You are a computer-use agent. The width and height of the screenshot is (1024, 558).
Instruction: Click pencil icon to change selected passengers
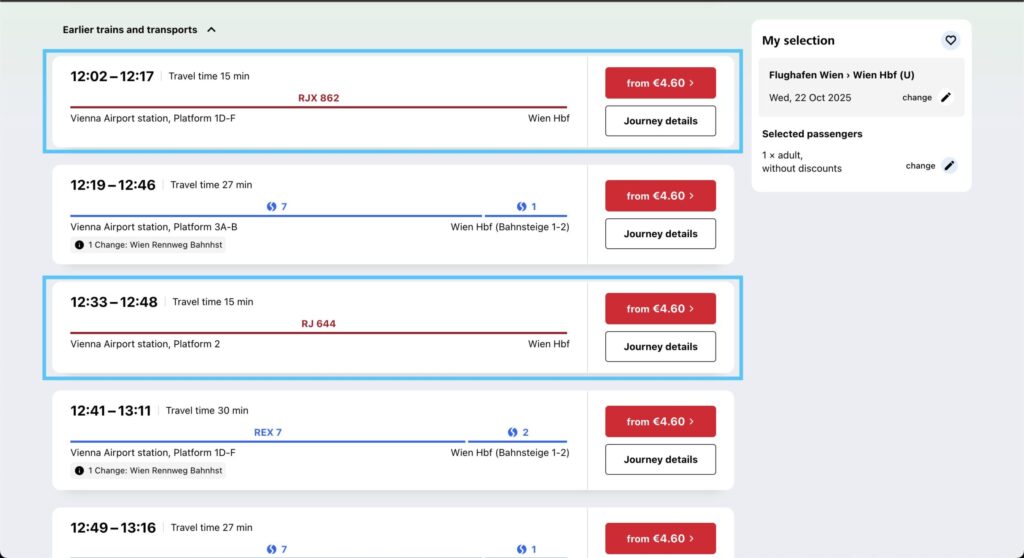(949, 166)
